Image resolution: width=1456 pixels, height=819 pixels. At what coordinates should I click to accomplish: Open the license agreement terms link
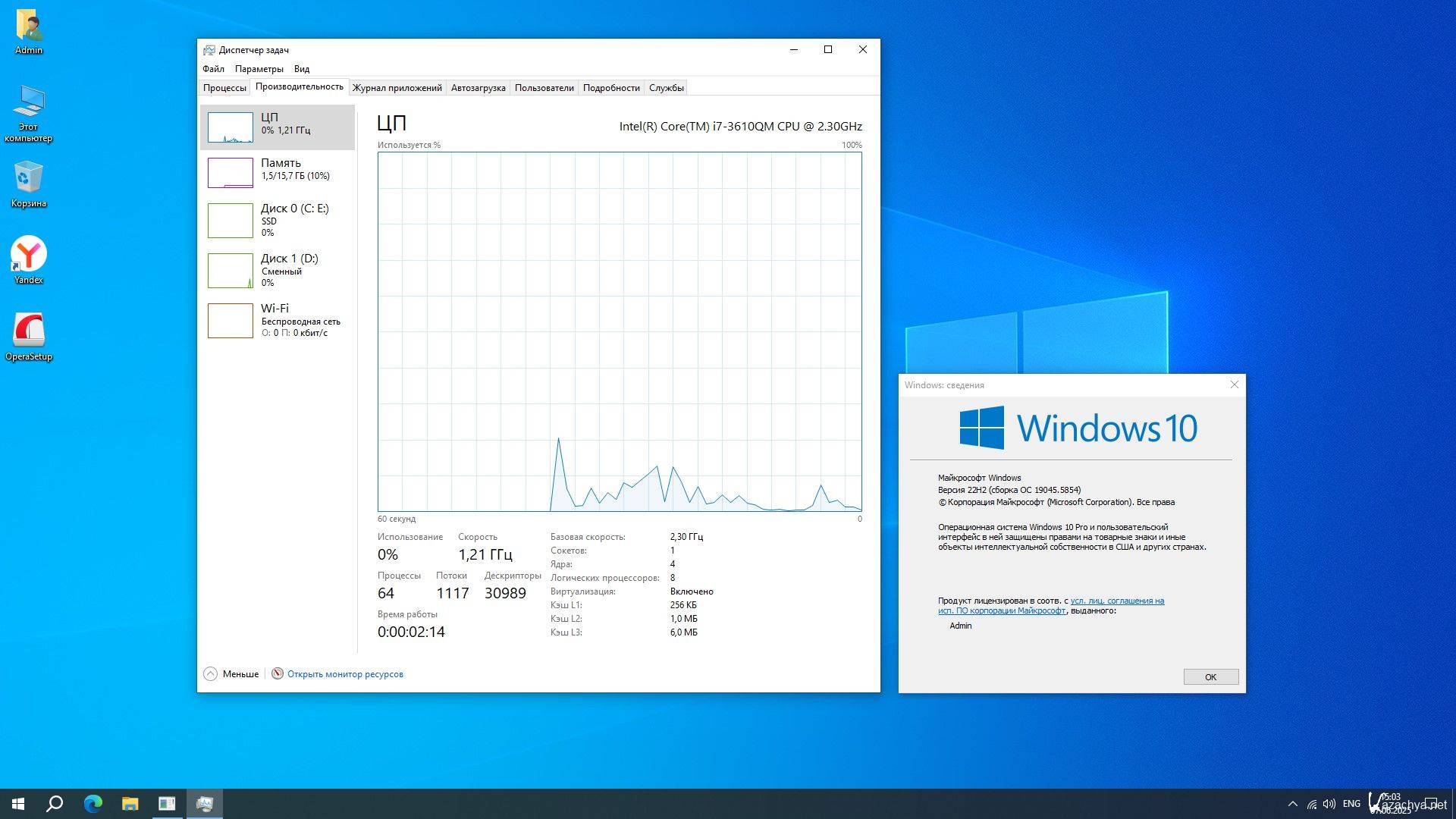pos(1116,601)
